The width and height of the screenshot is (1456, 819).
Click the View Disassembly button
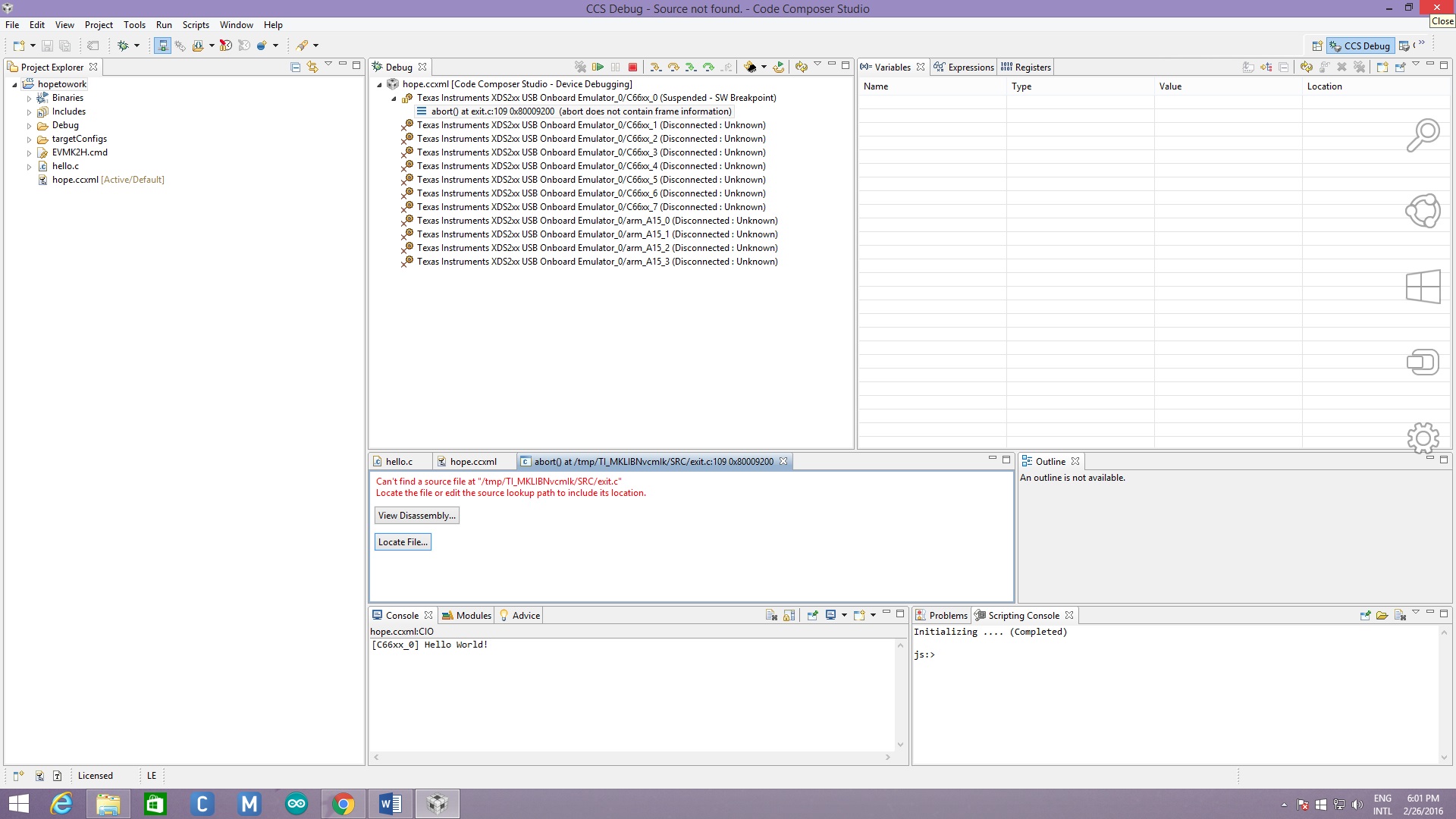point(417,515)
